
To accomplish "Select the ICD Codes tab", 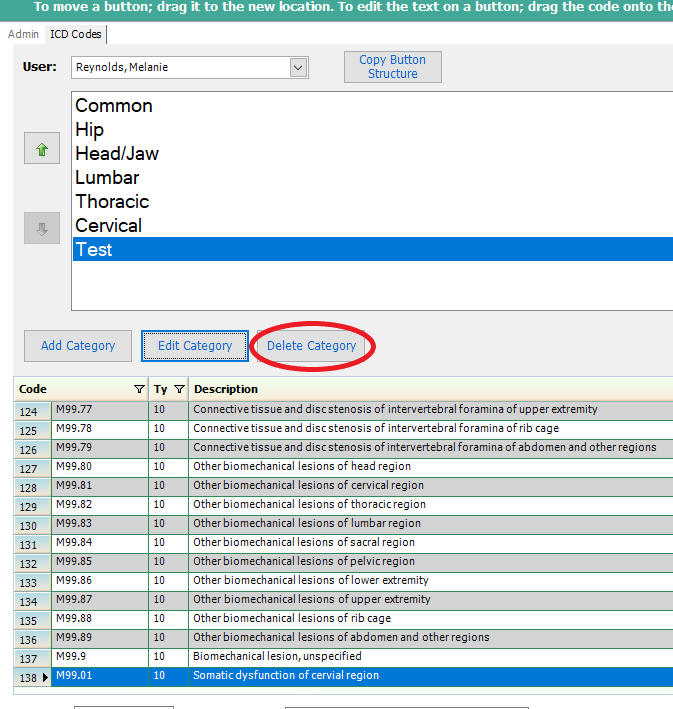I will (76, 34).
